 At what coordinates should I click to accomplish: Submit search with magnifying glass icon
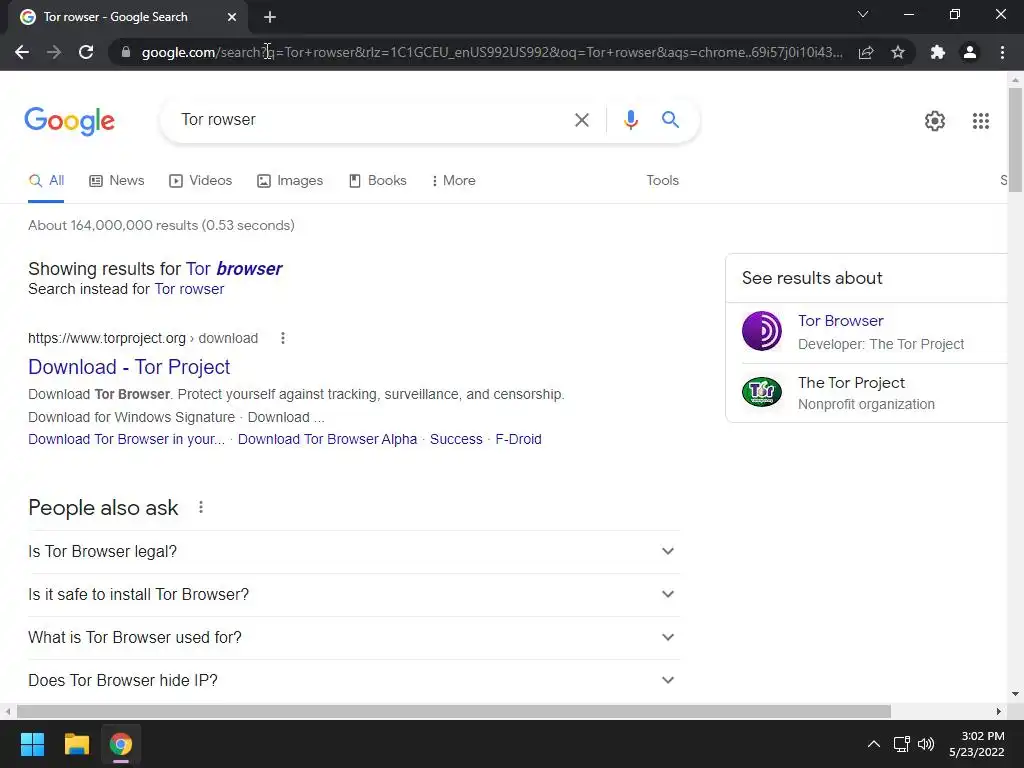click(670, 120)
